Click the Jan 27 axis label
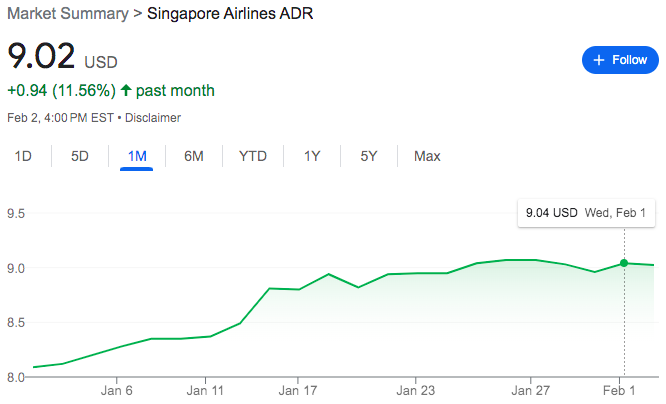 click(531, 390)
